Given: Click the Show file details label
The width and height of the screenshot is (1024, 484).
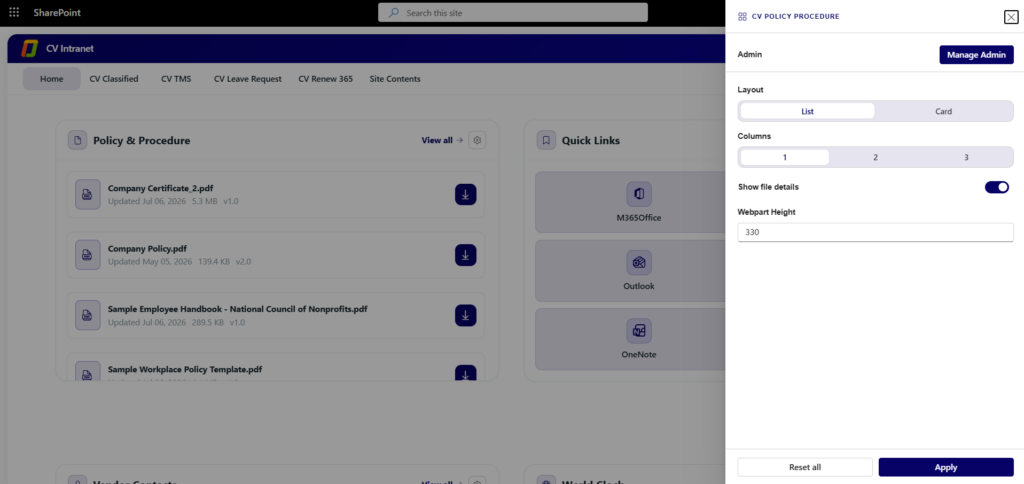Looking at the screenshot, I should 768,187.
